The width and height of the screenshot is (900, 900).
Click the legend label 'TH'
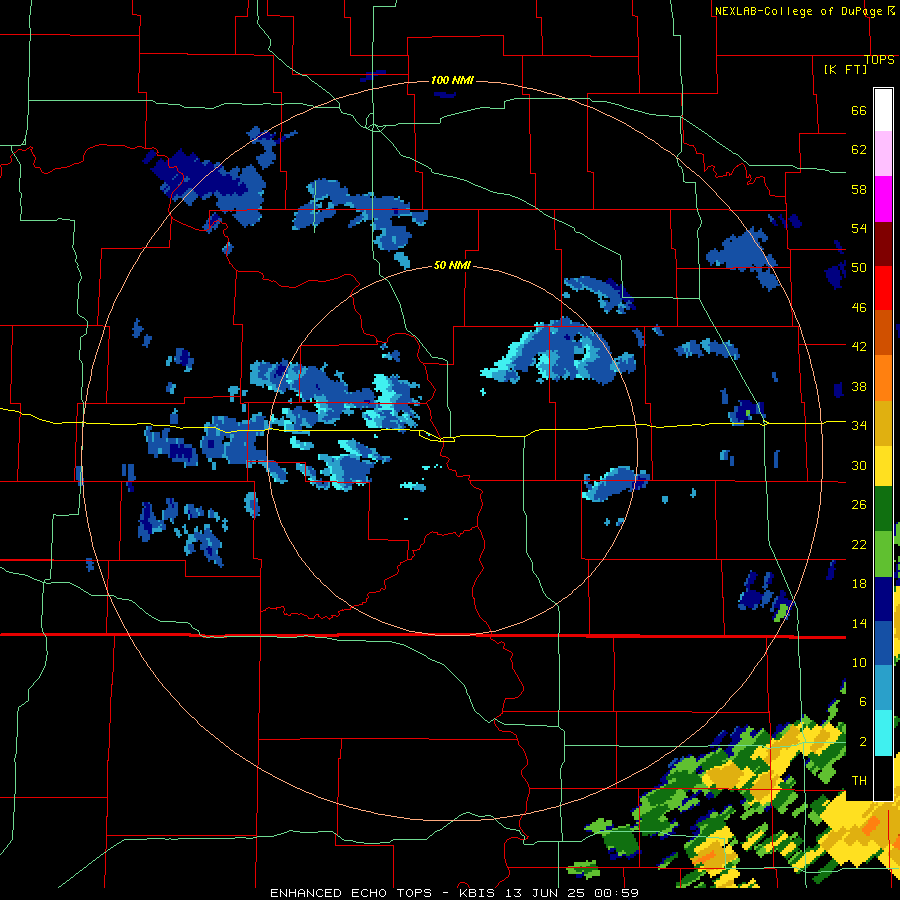pyautogui.click(x=859, y=781)
